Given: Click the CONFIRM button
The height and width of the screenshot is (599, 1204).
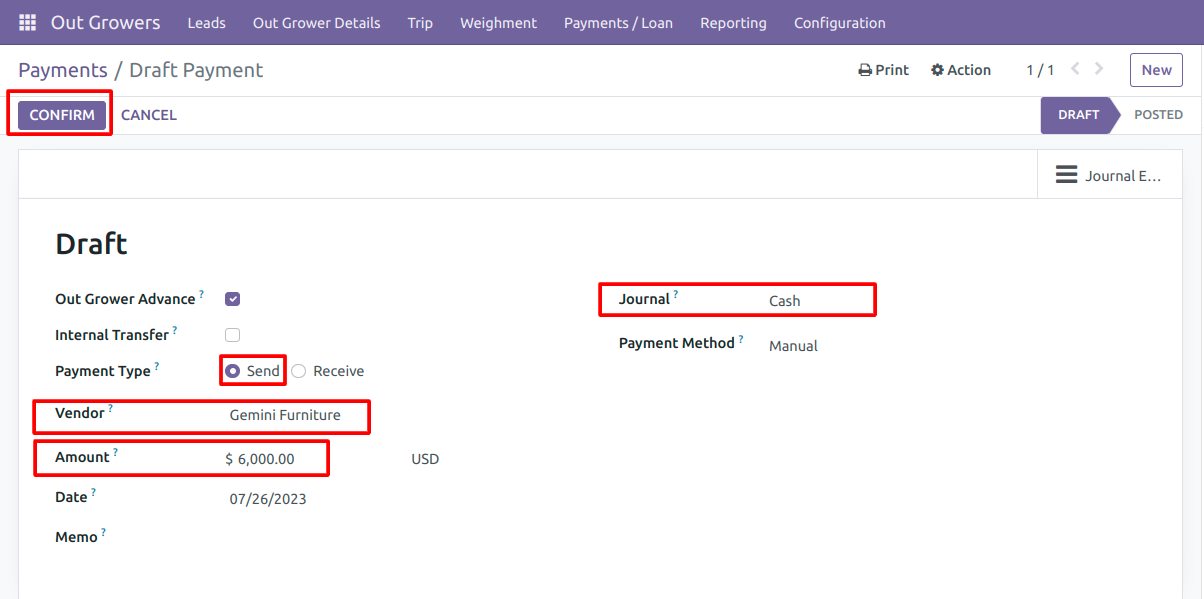Looking at the screenshot, I should (62, 115).
